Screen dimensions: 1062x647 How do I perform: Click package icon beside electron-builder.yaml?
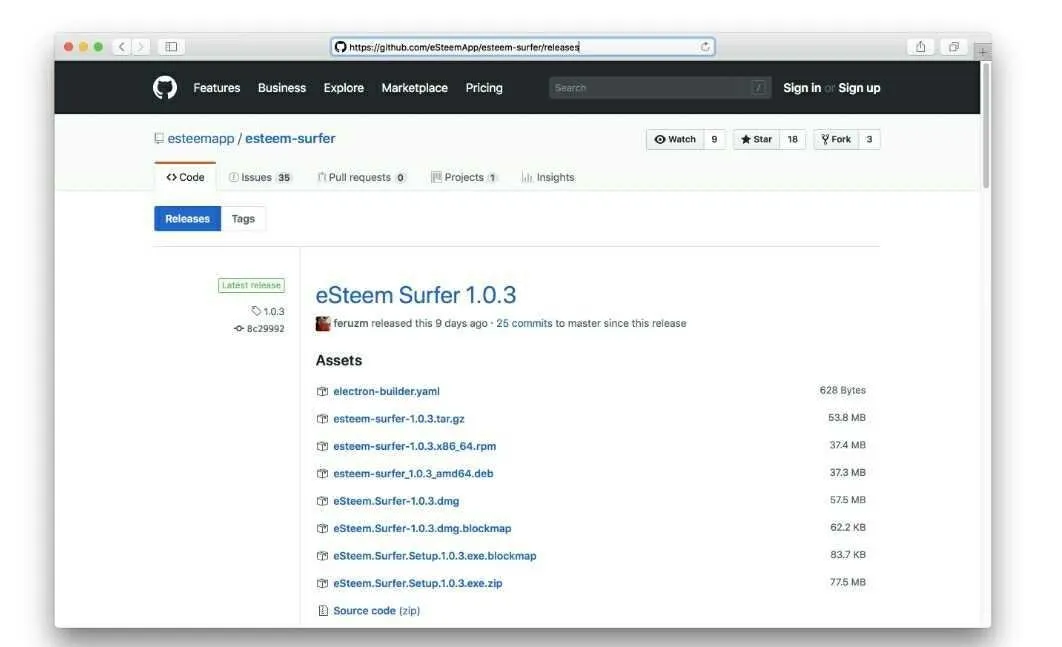point(322,392)
